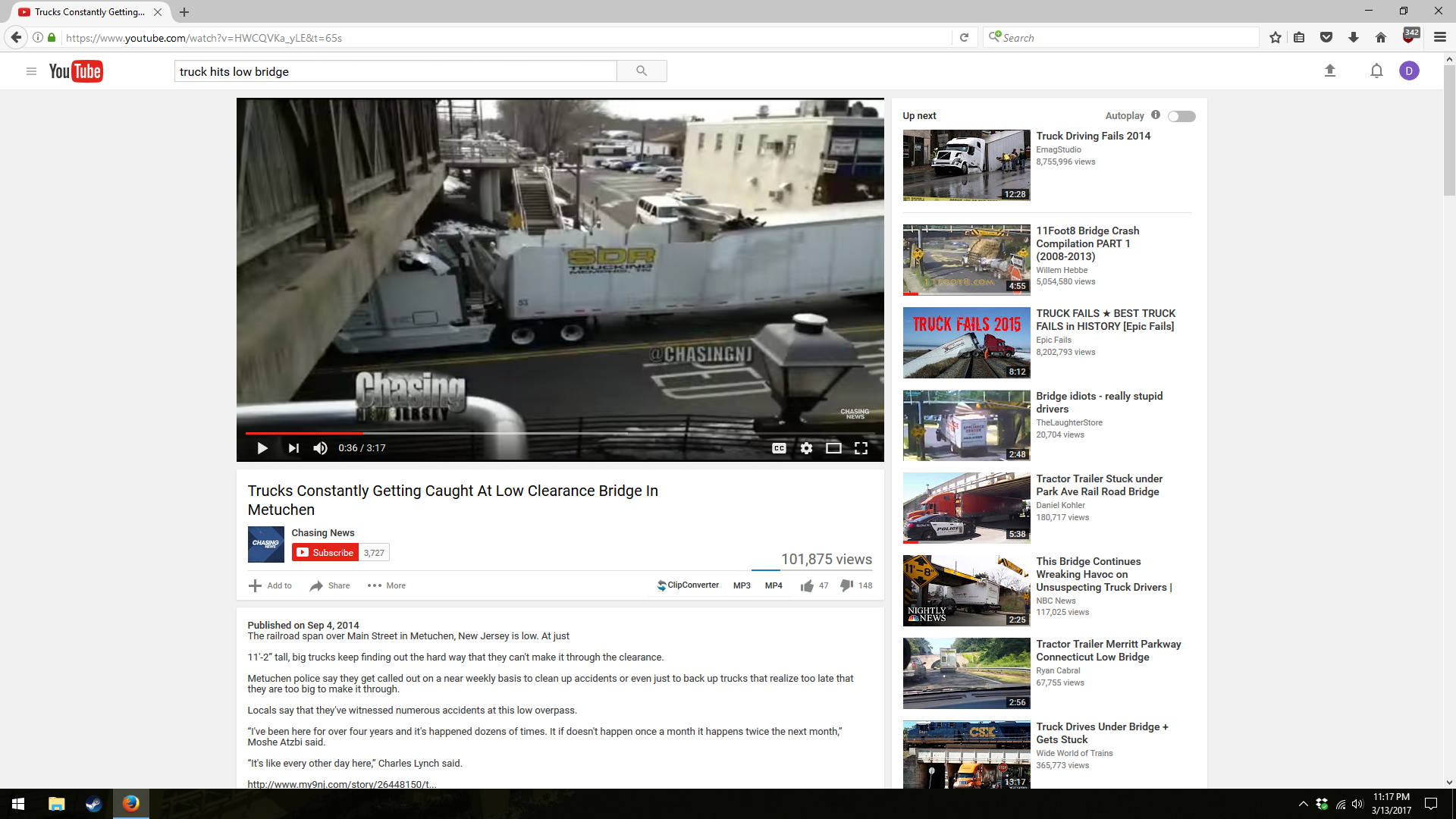Open Firefox hamburger menu
1456x819 pixels.
[1439, 37]
